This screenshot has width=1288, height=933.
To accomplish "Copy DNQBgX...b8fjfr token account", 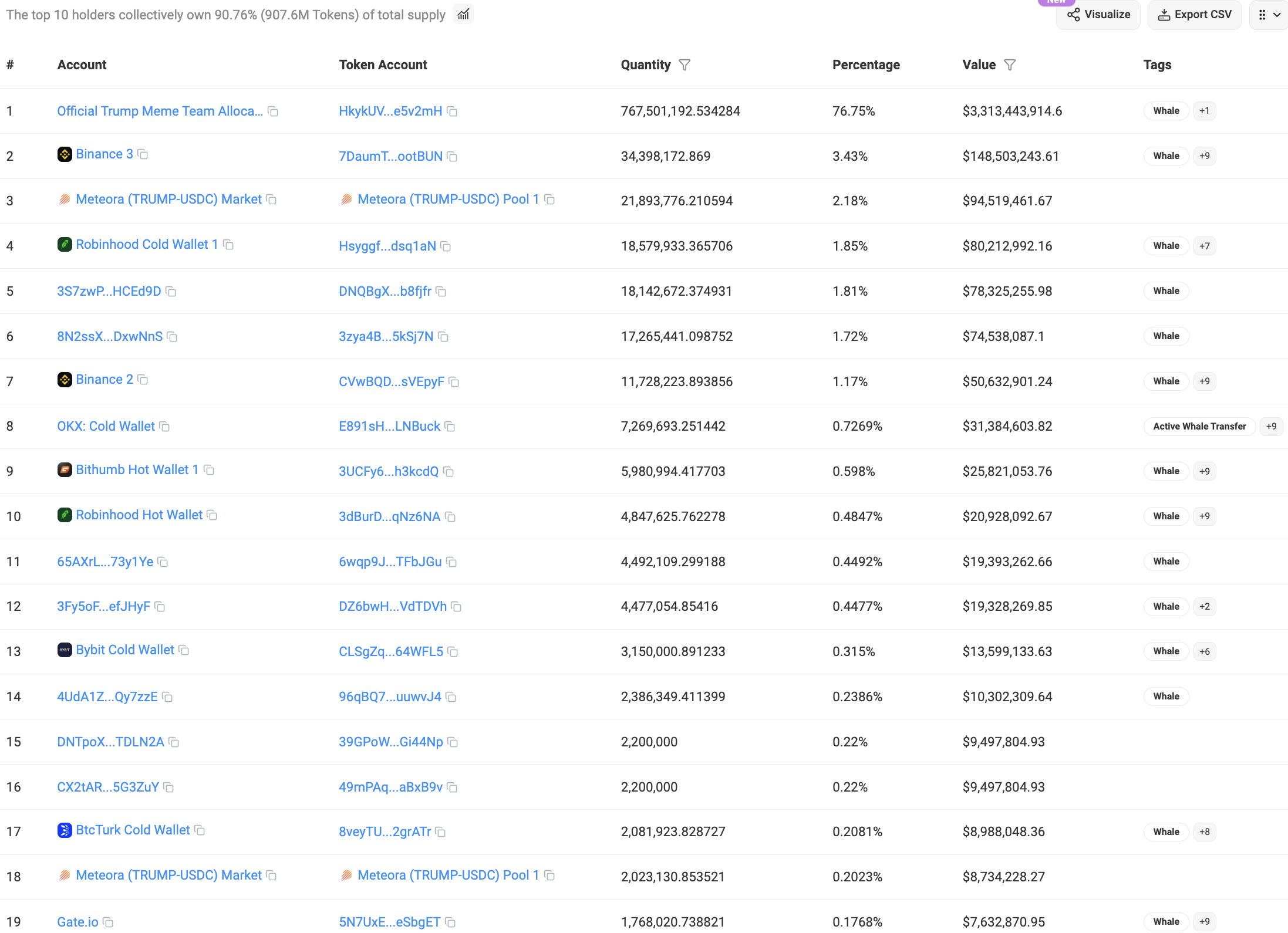I will click(x=441, y=292).
